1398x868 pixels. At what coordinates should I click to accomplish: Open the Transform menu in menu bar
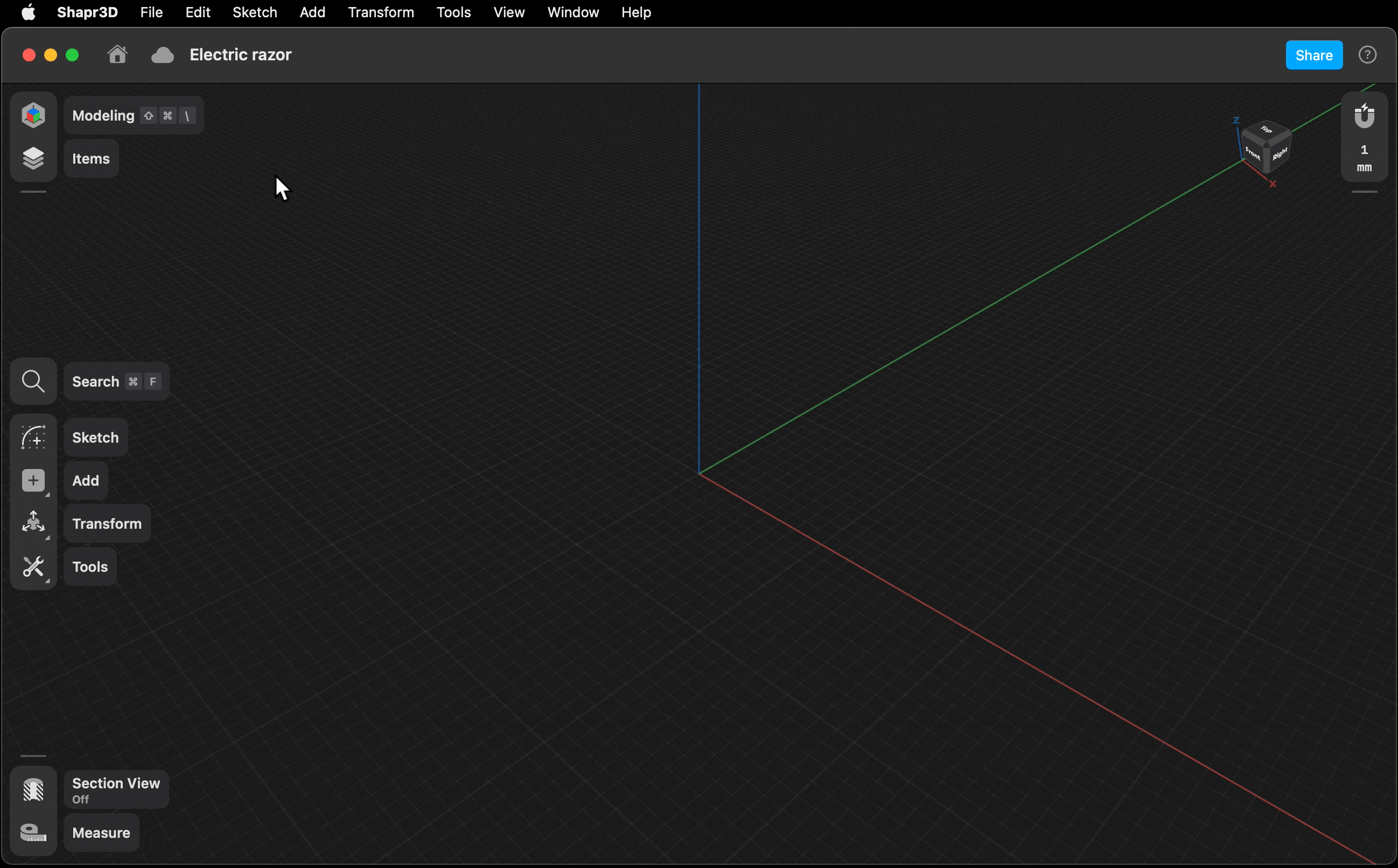click(x=381, y=12)
